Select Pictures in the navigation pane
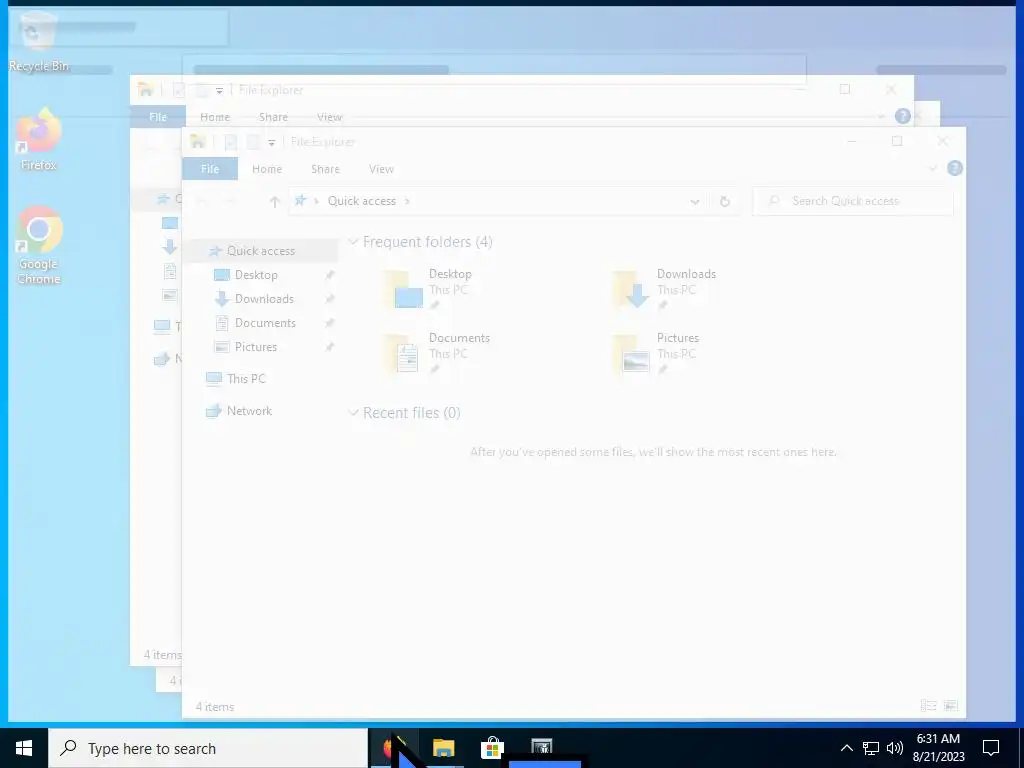The width and height of the screenshot is (1024, 768). coord(255,347)
